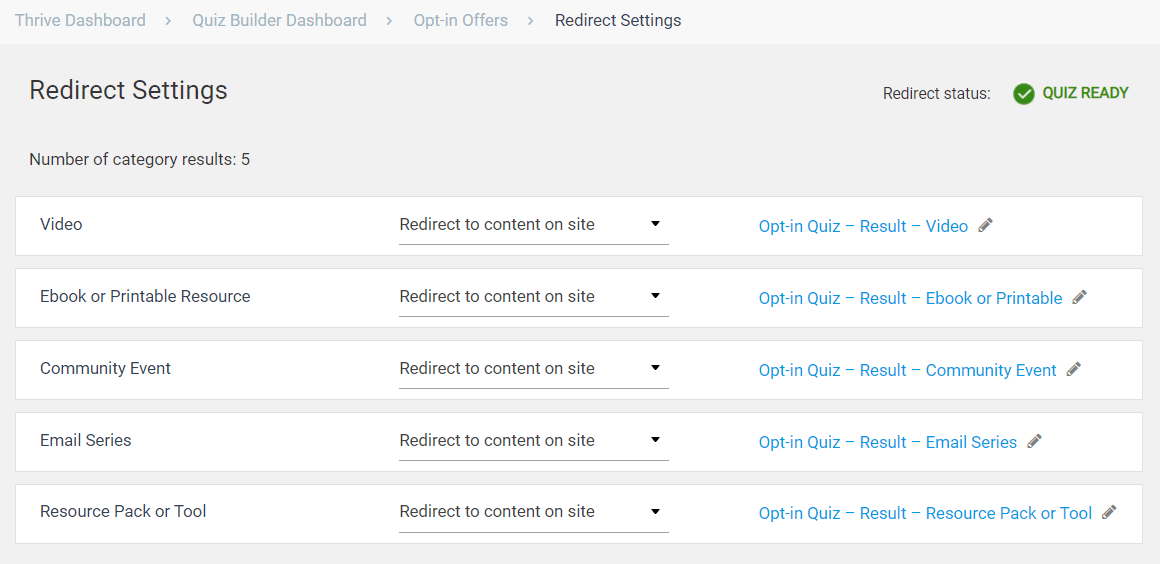Follow the Result – Ebook or Printable link
Viewport: 1160px width, 564px height.
[x=910, y=298]
